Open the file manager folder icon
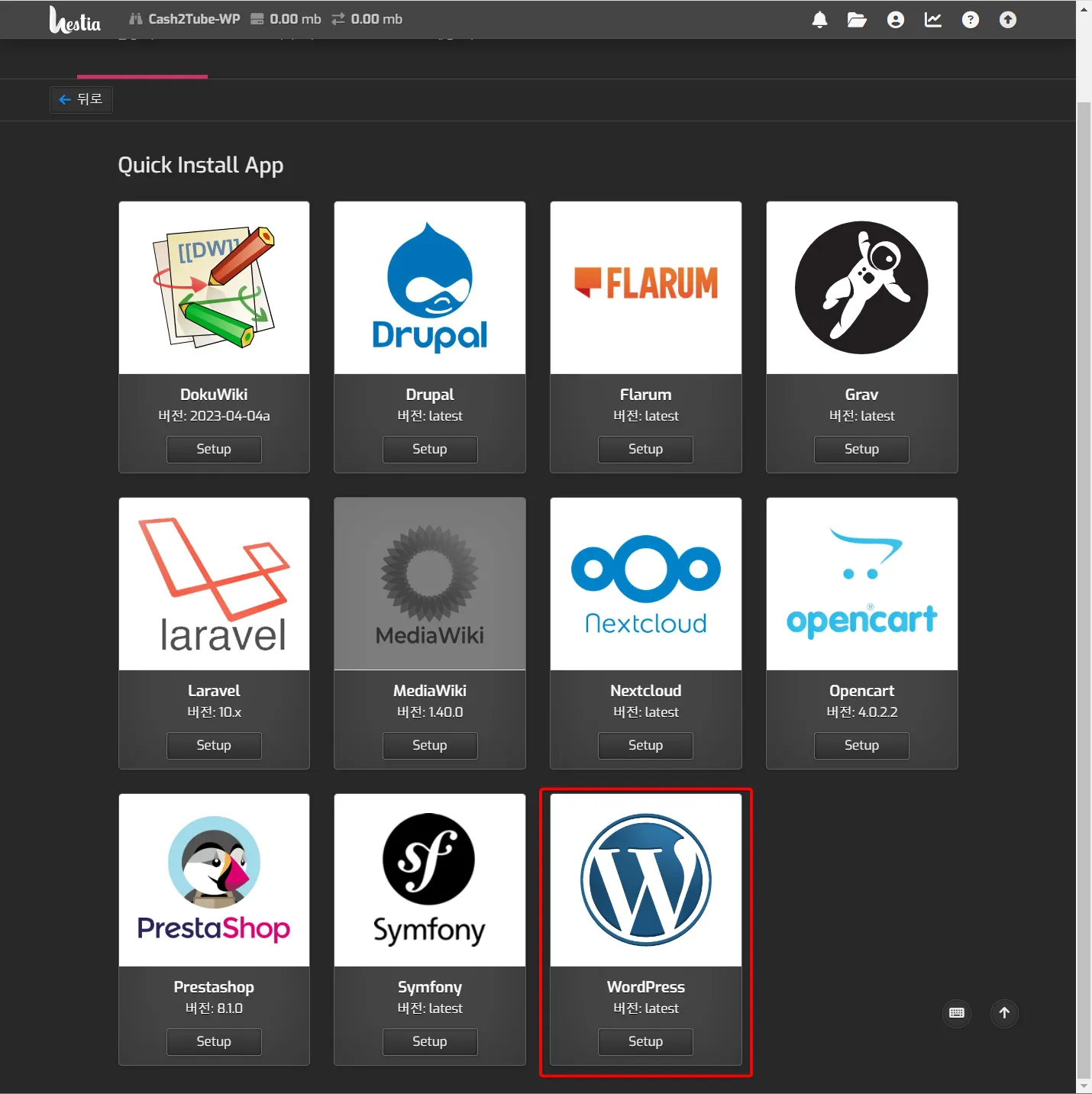Screen dimensions: 1092x1094 [857, 20]
